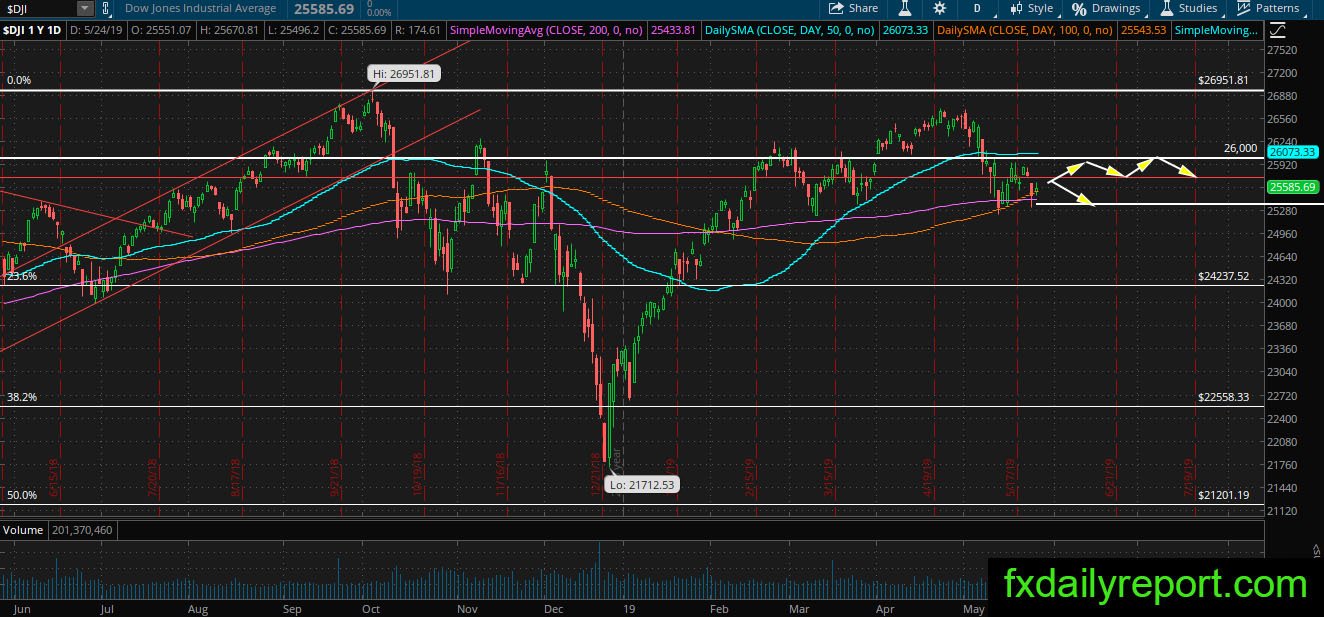Click the 0.0% Fibonacci level label
The height and width of the screenshot is (617, 1324).
(20, 80)
